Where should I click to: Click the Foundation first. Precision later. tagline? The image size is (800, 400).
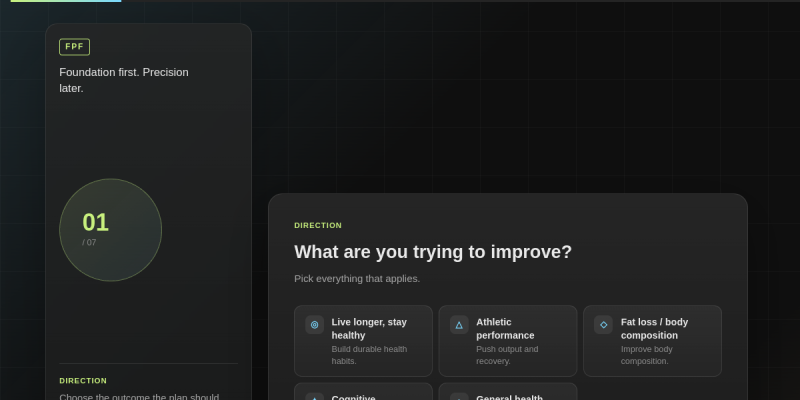click(124, 80)
